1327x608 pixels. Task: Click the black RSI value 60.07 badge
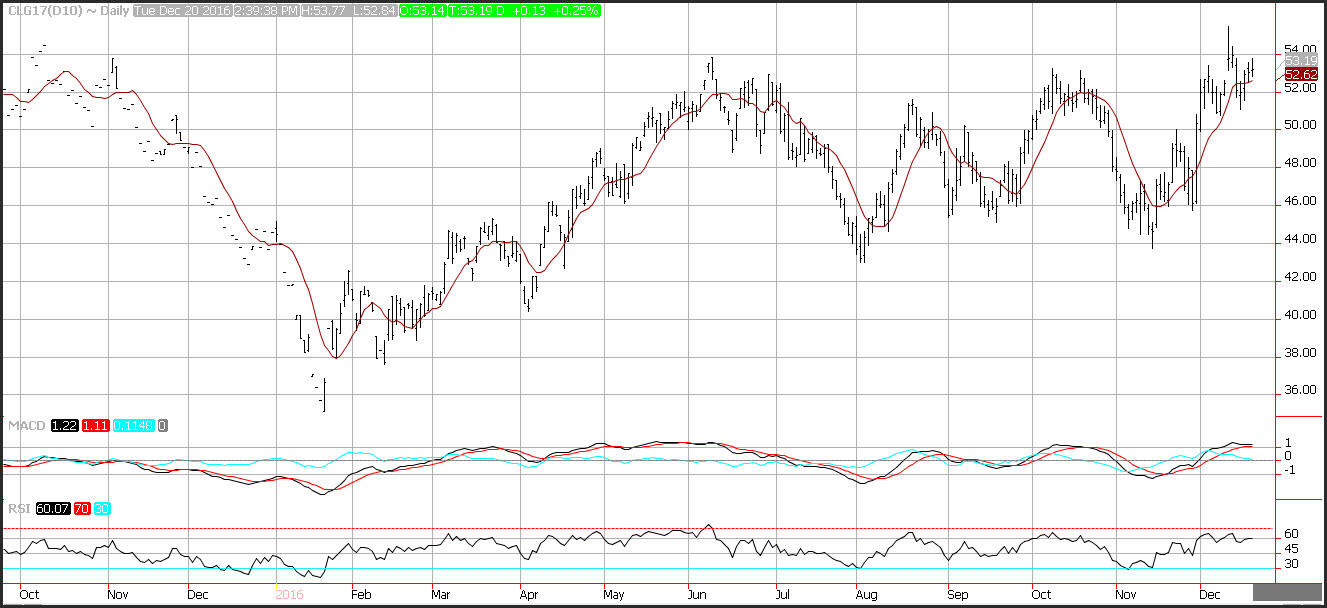point(46,508)
